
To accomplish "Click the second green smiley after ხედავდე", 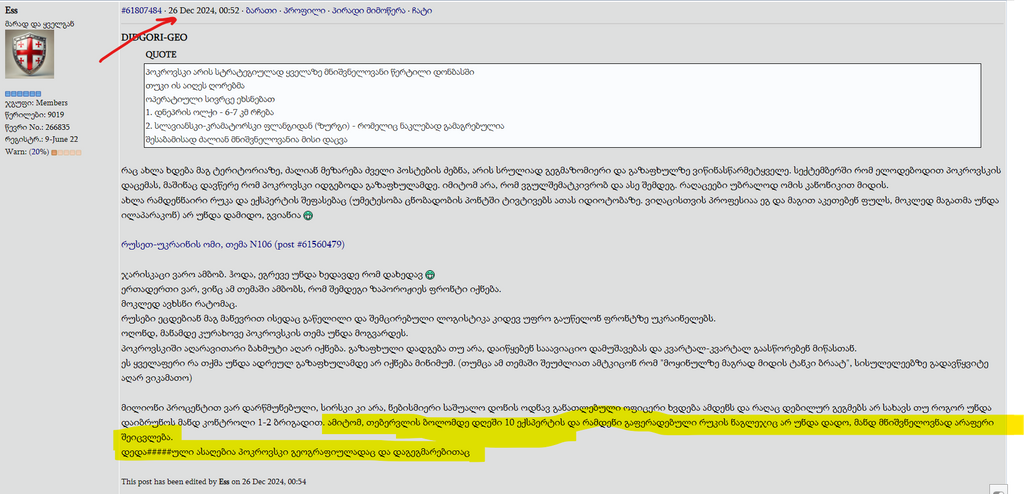I will click(x=429, y=274).
